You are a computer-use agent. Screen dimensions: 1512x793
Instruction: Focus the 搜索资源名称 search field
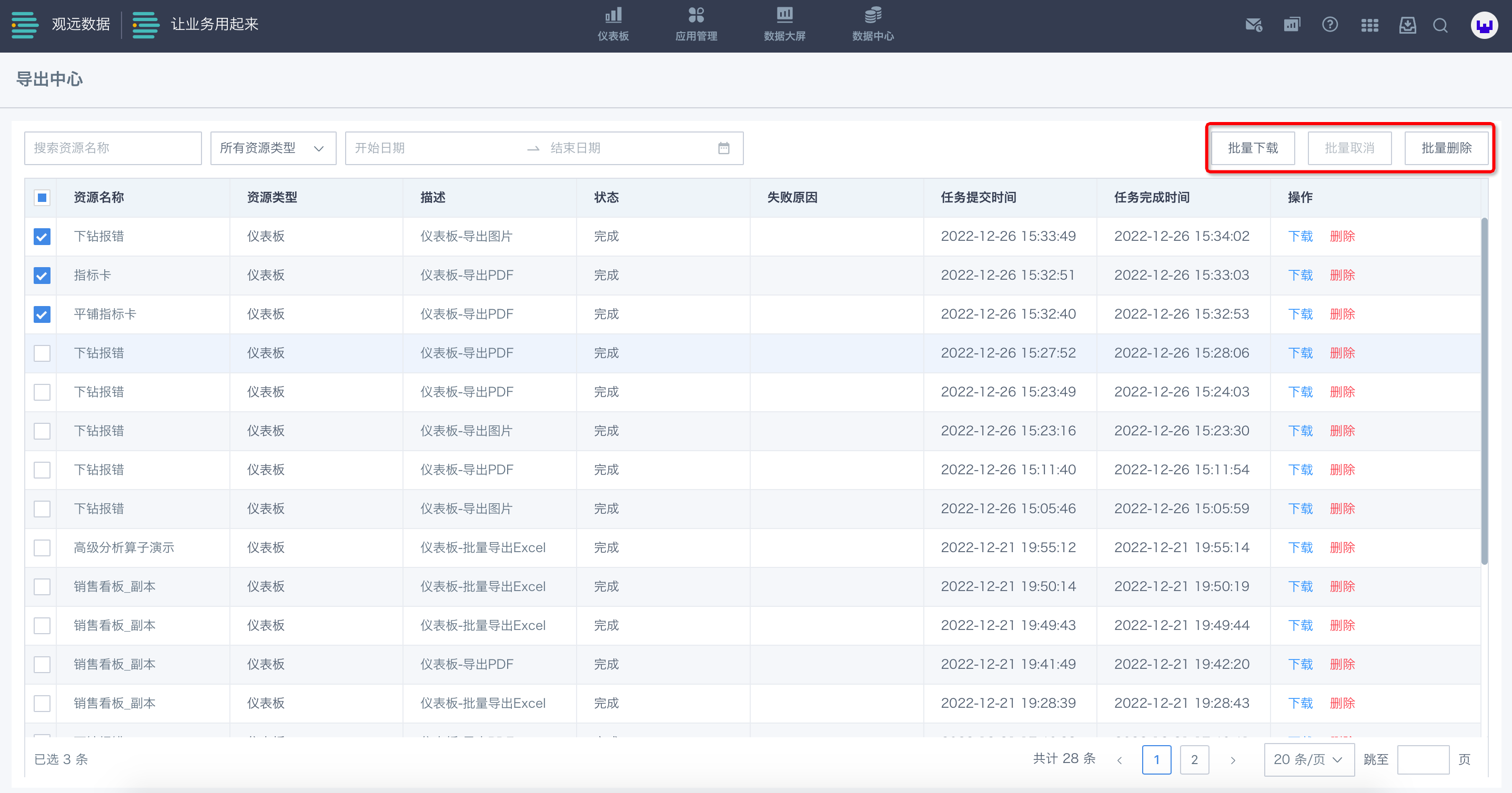tap(113, 148)
